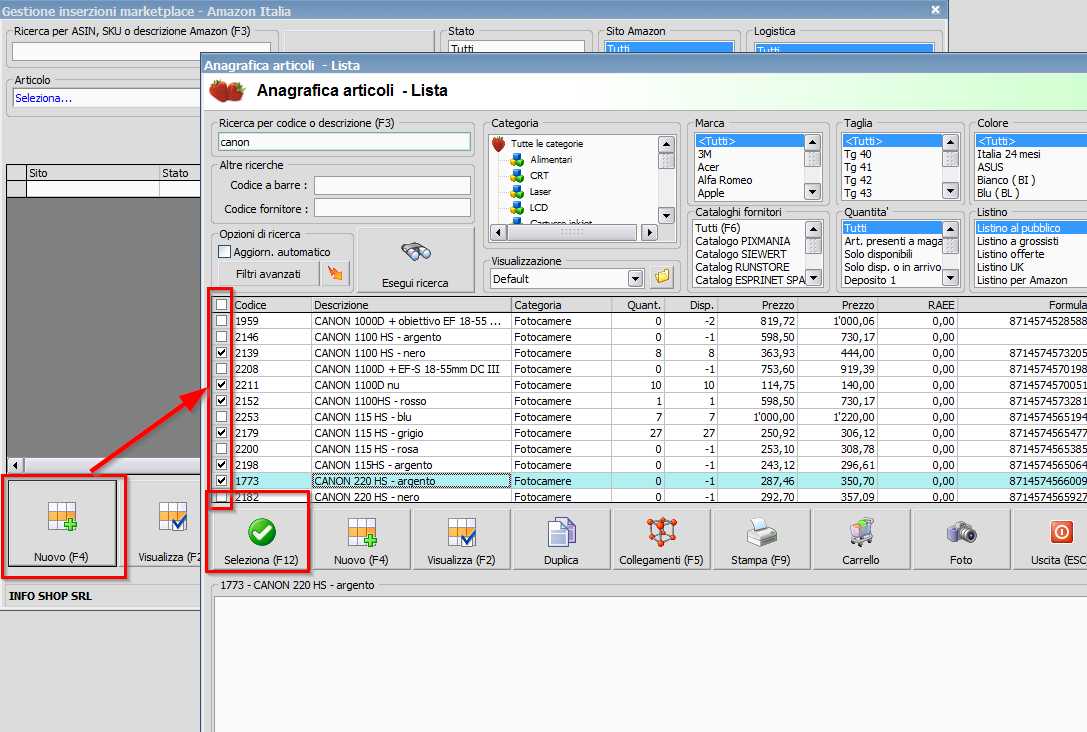Check the row 1959 CANON 1000D checkbox
1087x732 pixels.
pos(221,320)
